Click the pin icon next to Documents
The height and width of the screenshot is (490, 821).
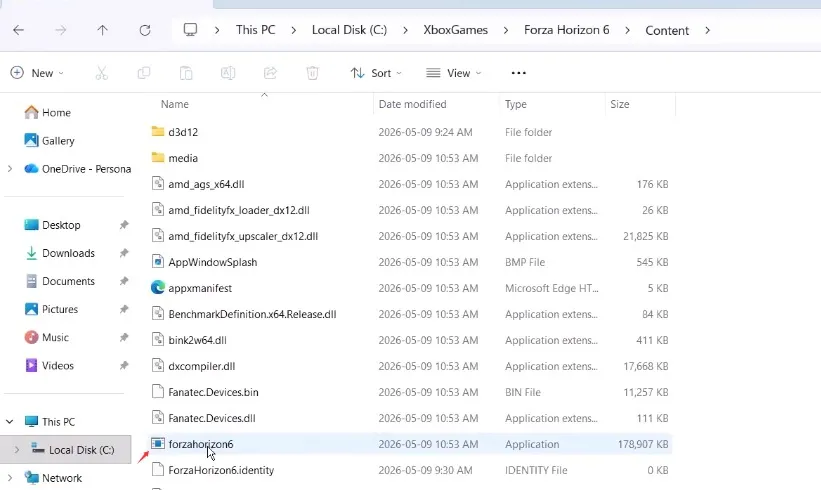tap(124, 281)
